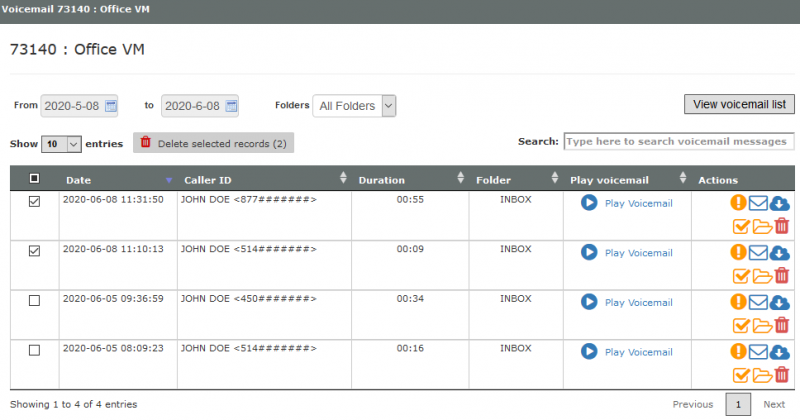Click the red trash icon for the 11:10:13 voicemail
The image size is (800, 420).
click(782, 275)
